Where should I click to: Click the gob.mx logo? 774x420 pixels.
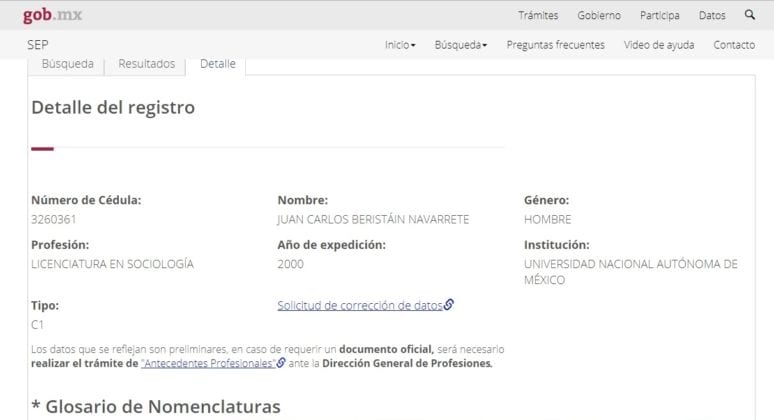click(x=53, y=15)
